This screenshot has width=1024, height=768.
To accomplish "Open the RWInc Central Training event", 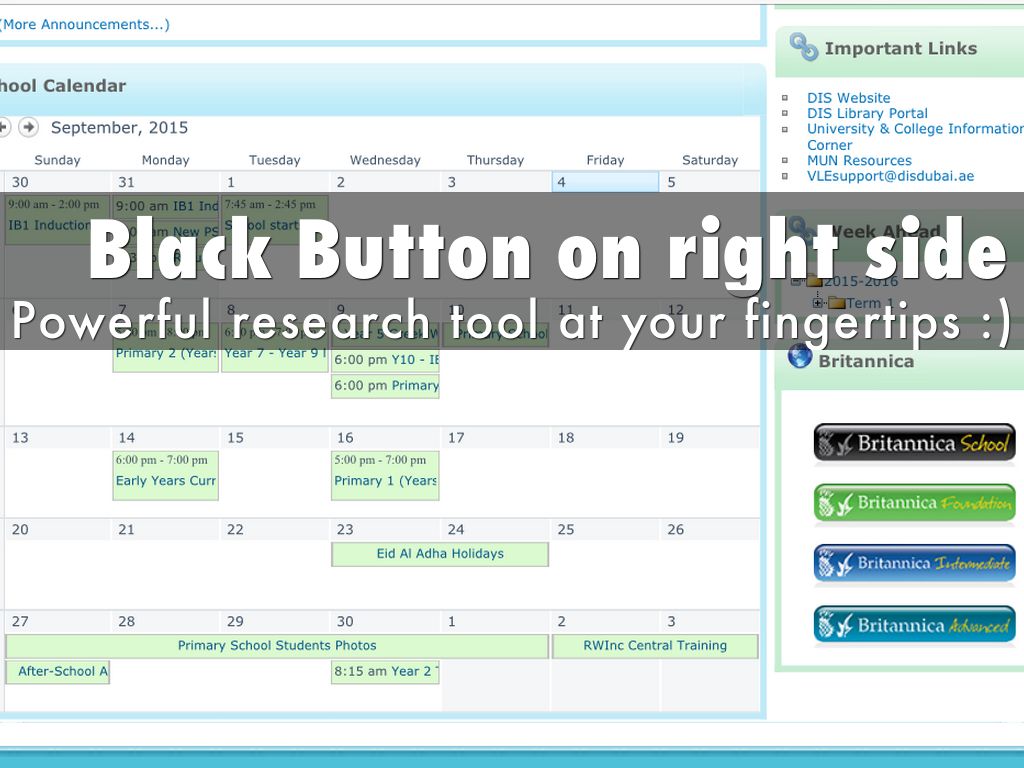I will pyautogui.click(x=655, y=646).
